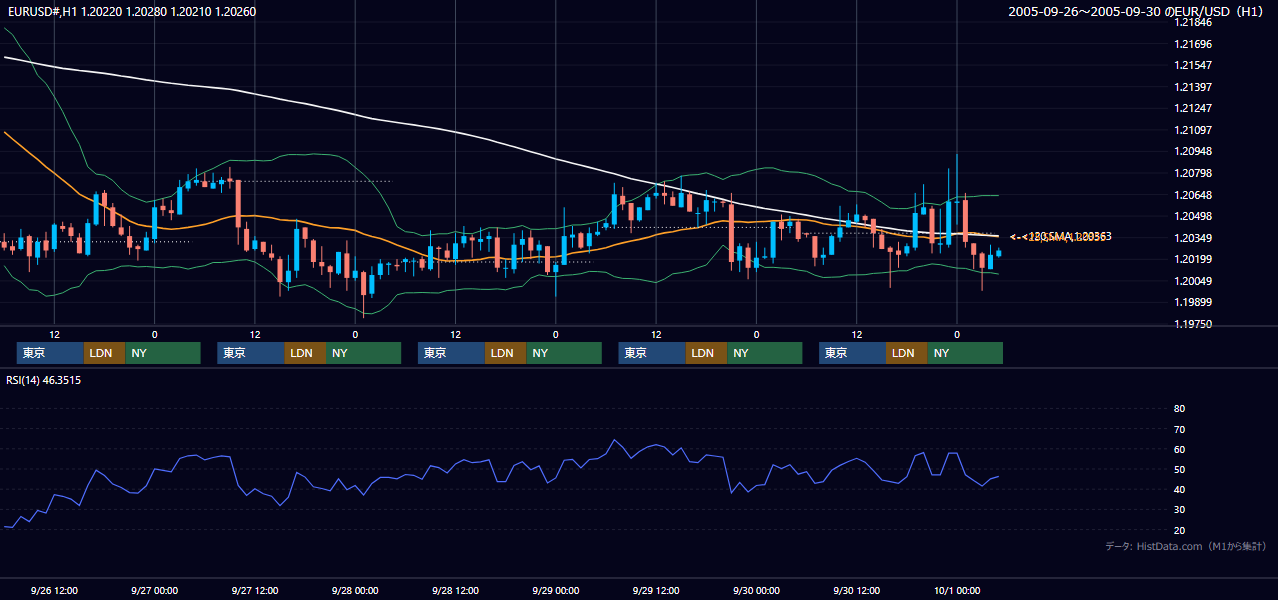Click the RSI(14) 46.3515 indicator label
Image resolution: width=1278 pixels, height=600 pixels.
point(43,380)
